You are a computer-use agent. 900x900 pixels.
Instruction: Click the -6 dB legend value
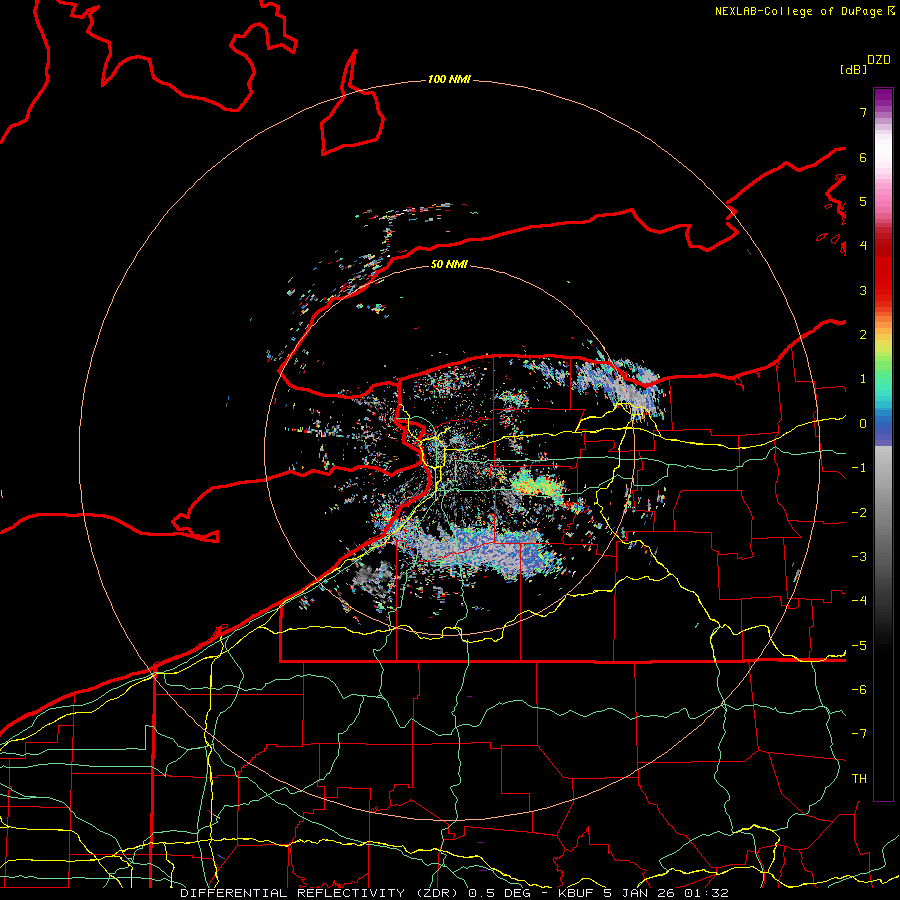click(859, 690)
